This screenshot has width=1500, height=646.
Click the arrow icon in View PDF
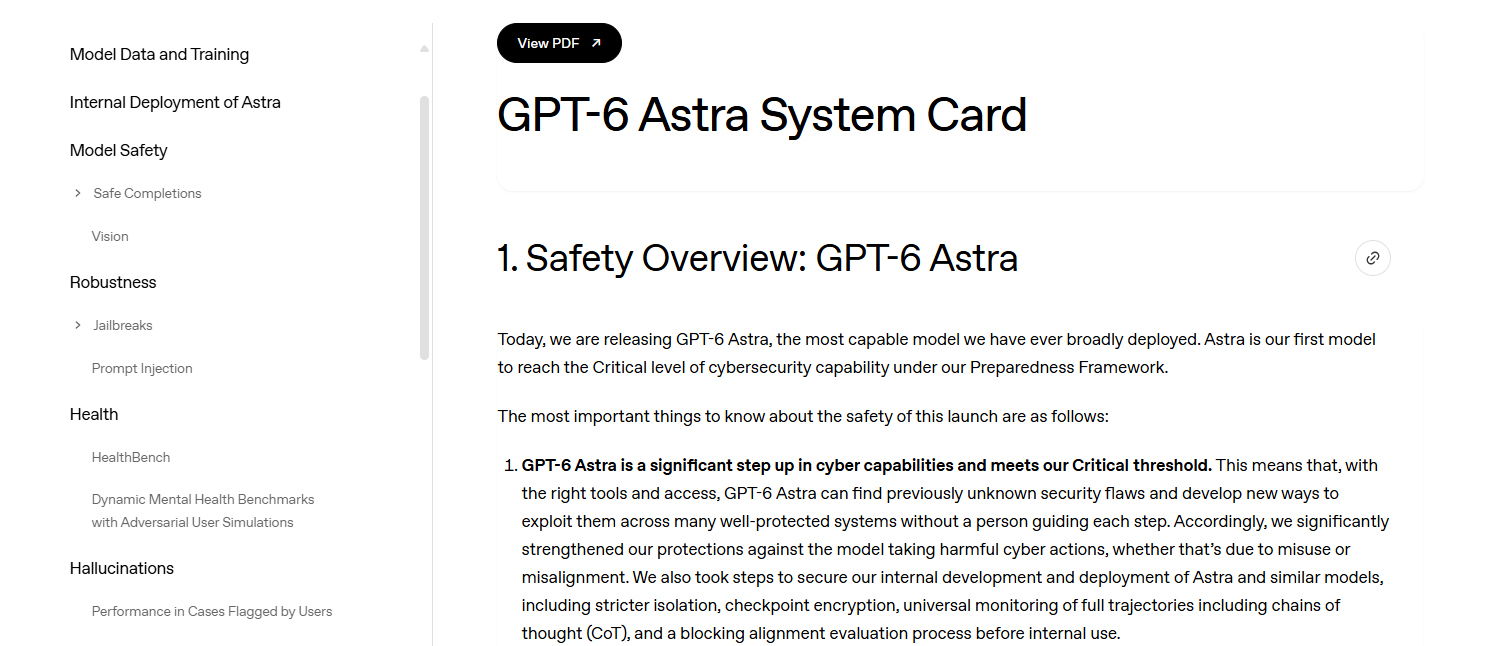[x=596, y=43]
